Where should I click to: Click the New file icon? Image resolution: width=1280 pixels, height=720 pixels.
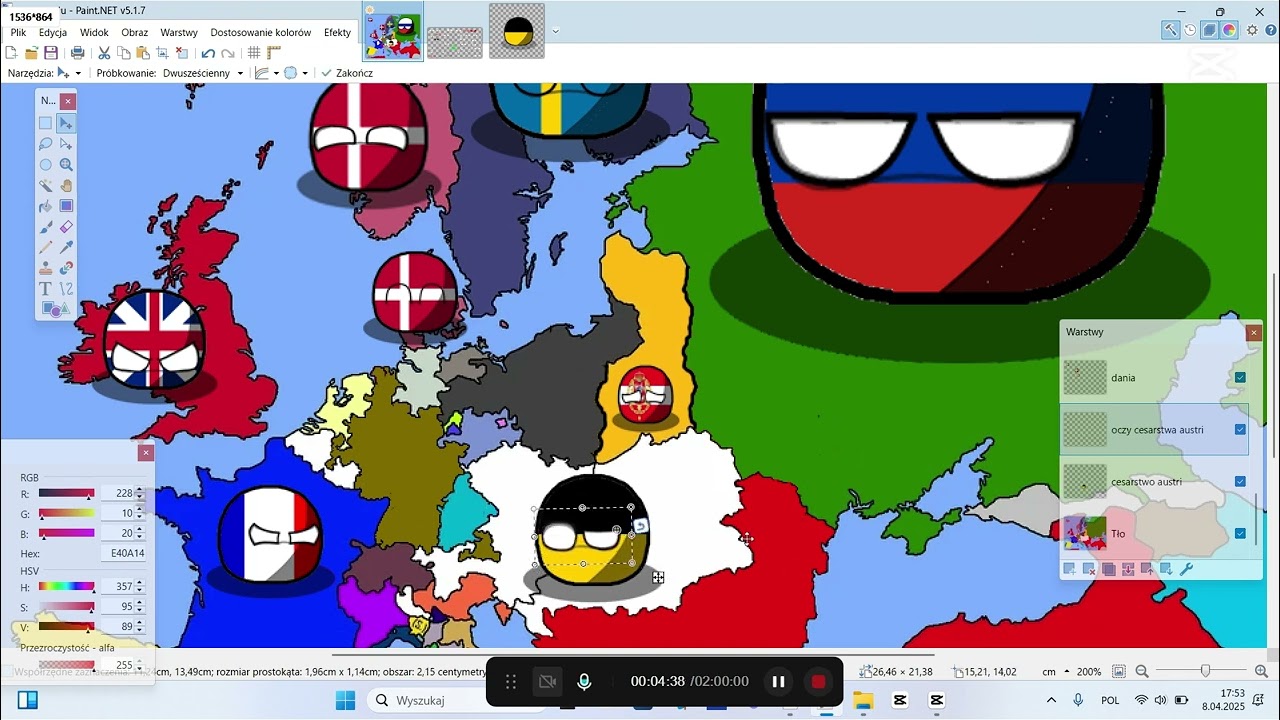(12, 53)
